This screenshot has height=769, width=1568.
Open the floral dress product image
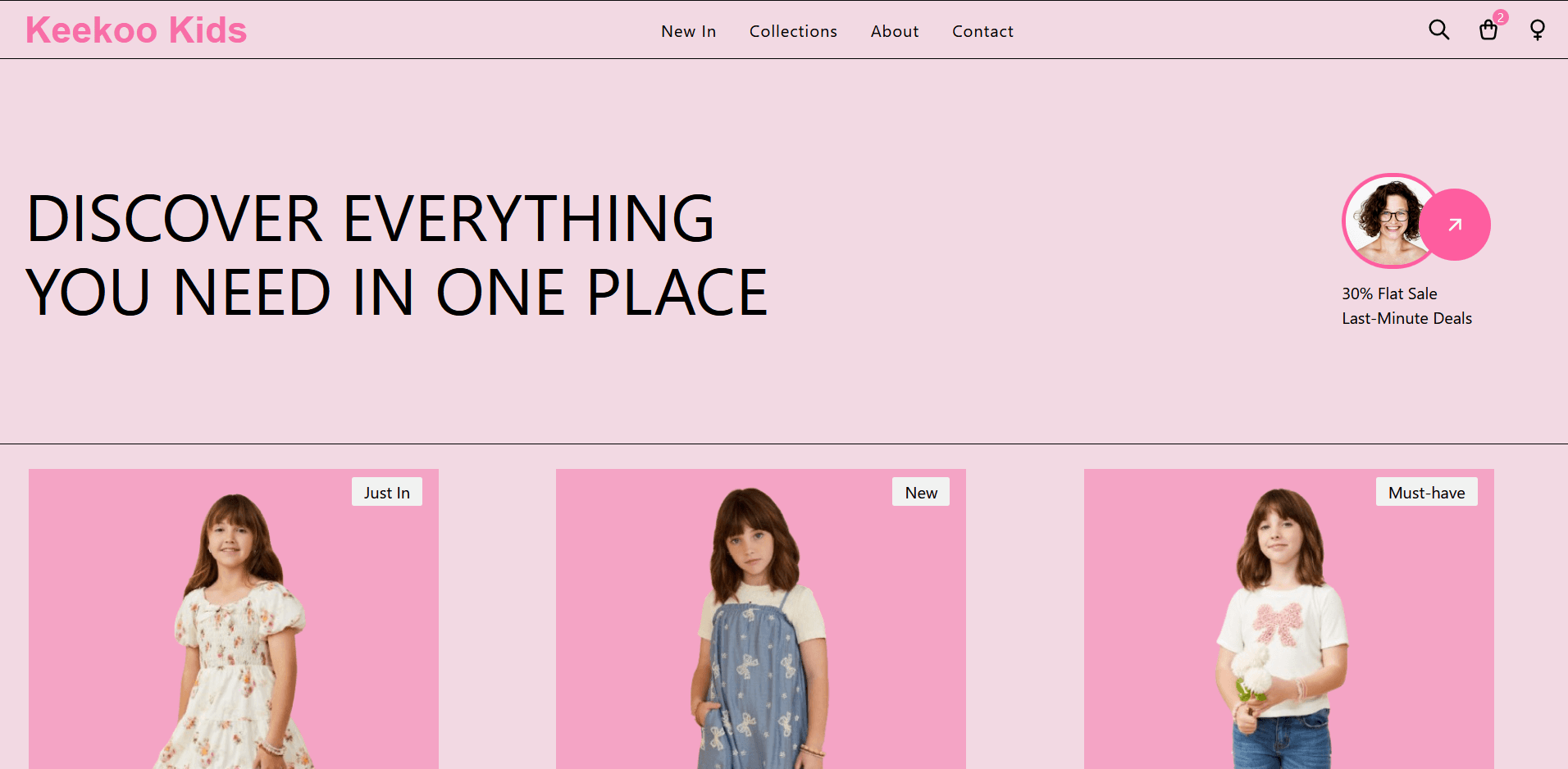point(234,619)
